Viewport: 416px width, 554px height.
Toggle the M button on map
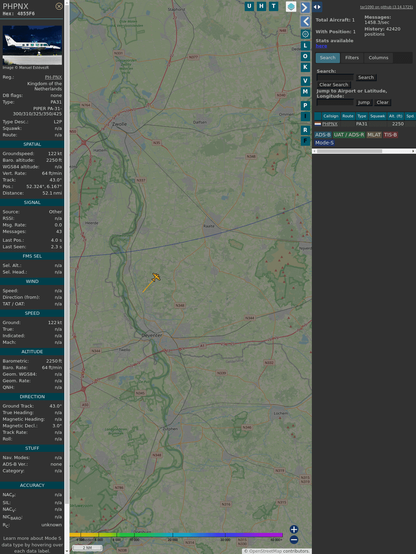[x=305, y=92]
